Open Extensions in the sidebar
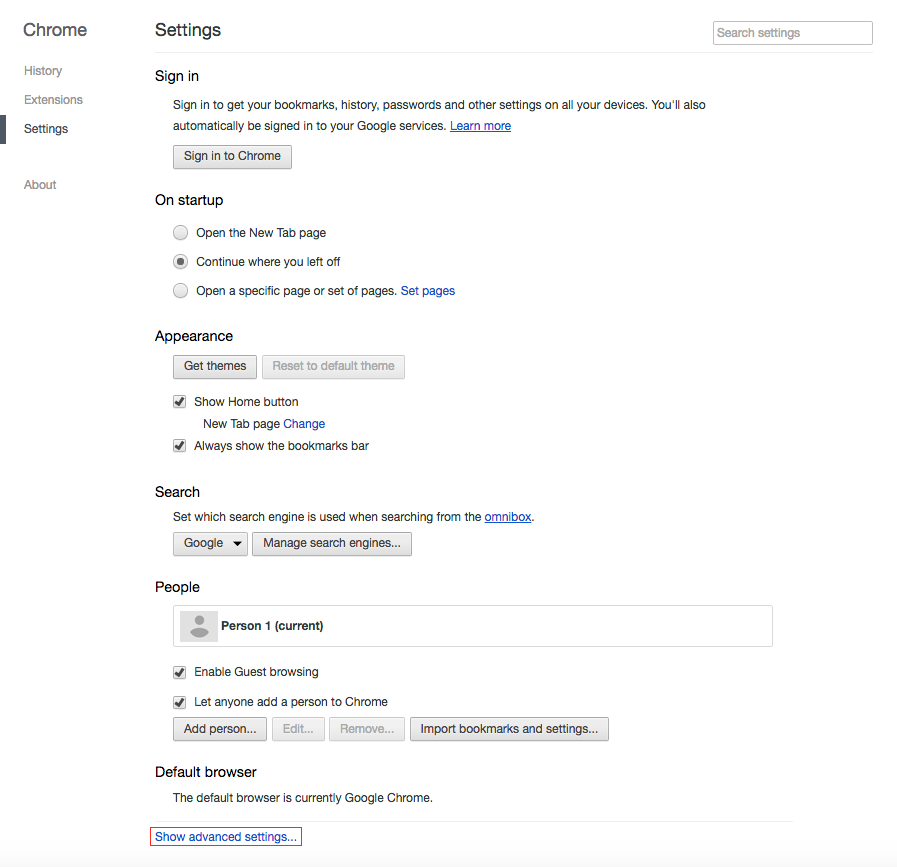The width and height of the screenshot is (897, 867). 53,100
